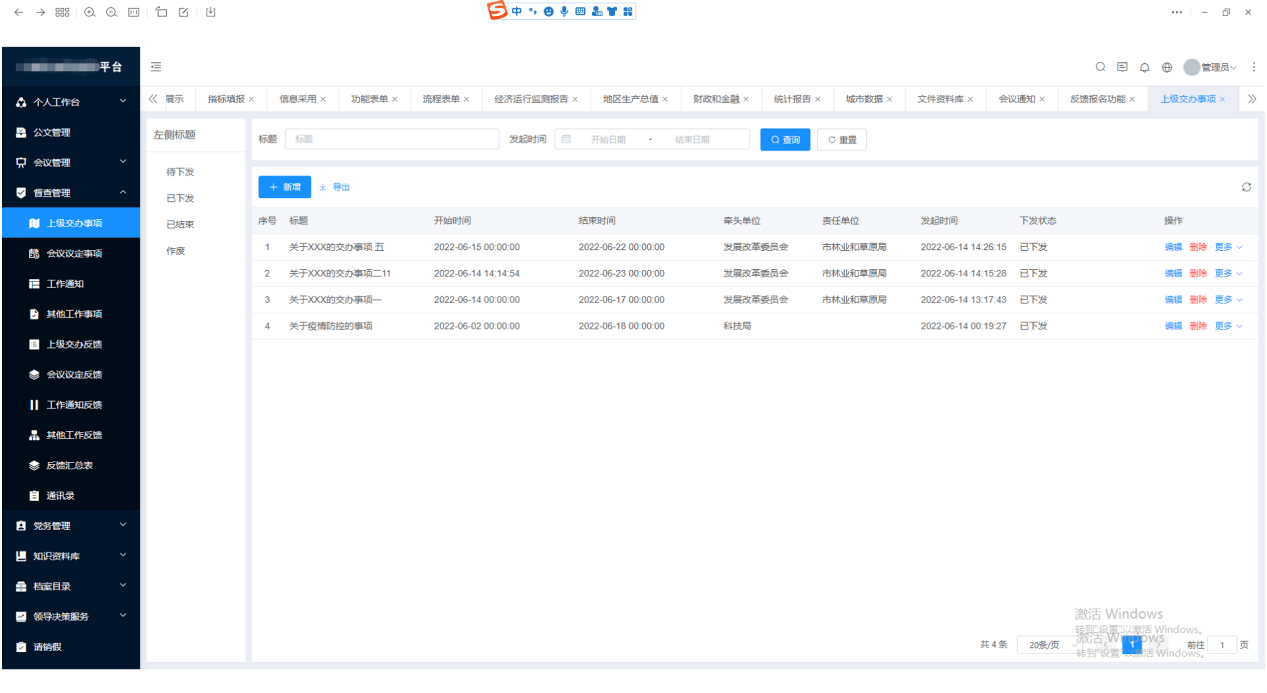Click the 新增 button
This screenshot has width=1267, height=693.
click(284, 187)
